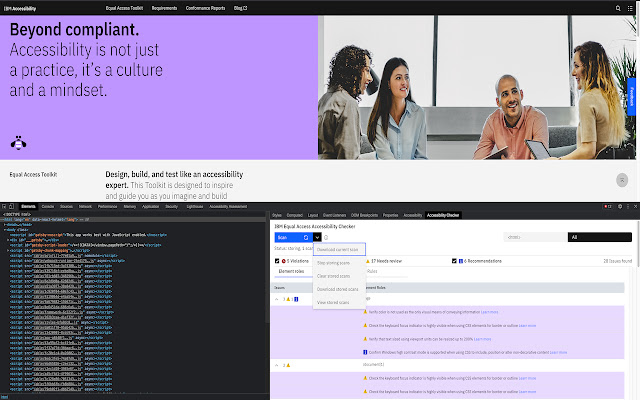Toggle the Recommendations checkbox
640x400 pixels.
point(454,261)
